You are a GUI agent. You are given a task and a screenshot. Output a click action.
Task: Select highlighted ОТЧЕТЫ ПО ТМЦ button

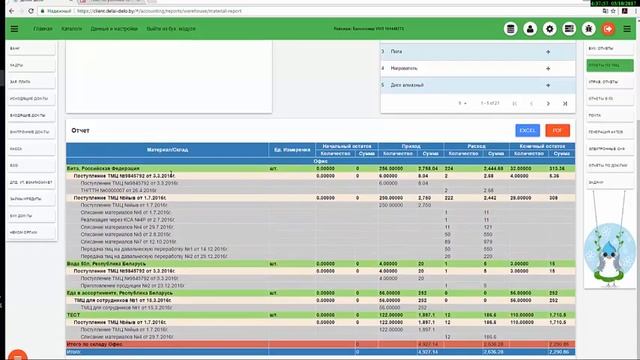610,65
